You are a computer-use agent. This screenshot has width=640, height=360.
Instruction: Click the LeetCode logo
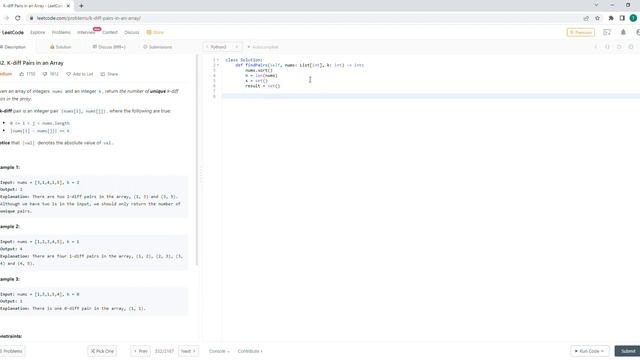point(12,32)
